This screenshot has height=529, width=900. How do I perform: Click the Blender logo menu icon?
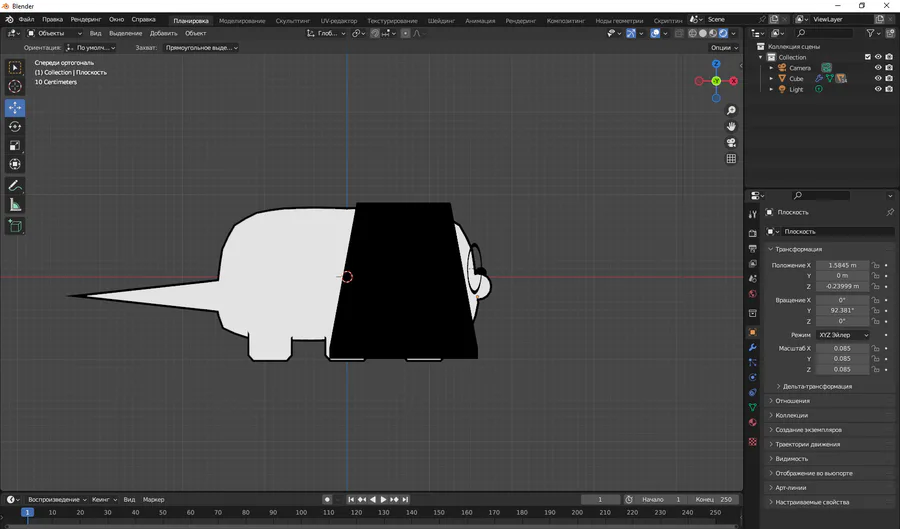tap(10, 20)
